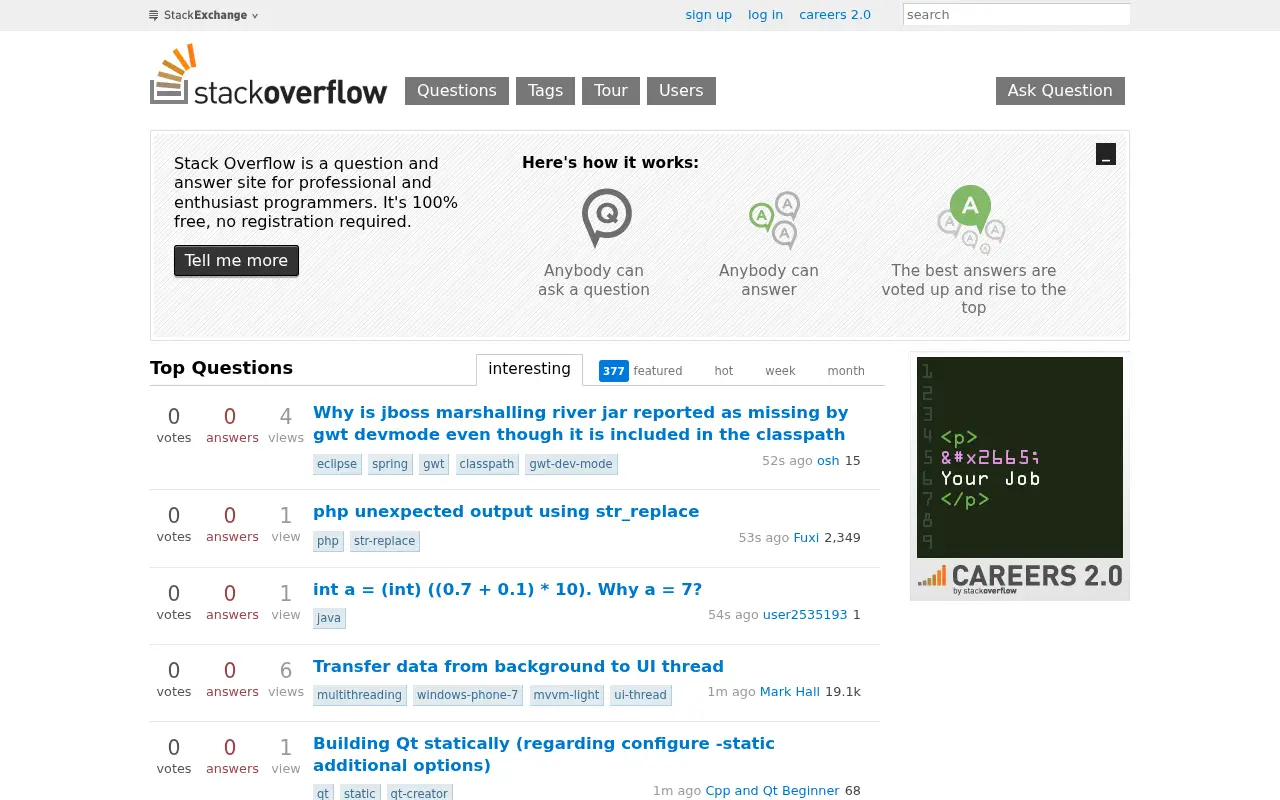Image resolution: width=1280 pixels, height=800 pixels.
Task: Click the anybody-can-answer bubbles icon
Action: pyautogui.click(x=775, y=220)
